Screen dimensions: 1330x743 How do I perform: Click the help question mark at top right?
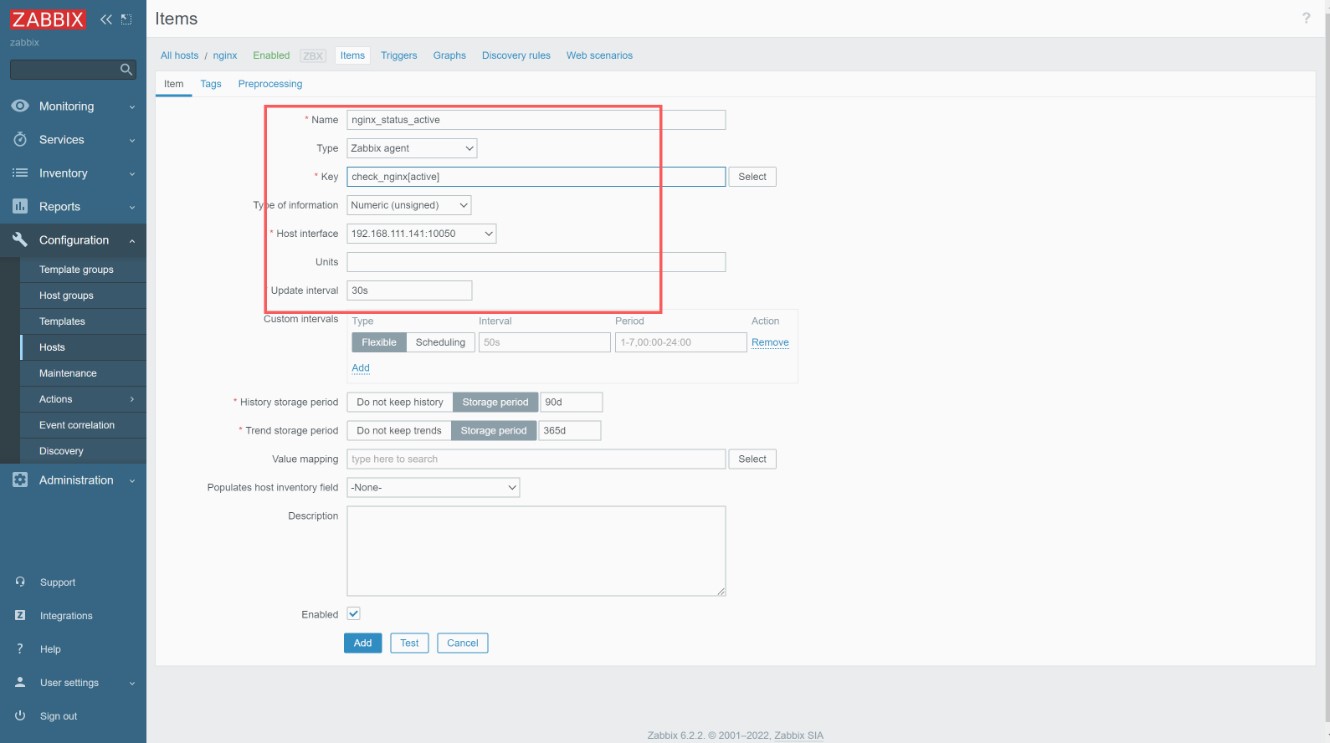(x=1306, y=19)
